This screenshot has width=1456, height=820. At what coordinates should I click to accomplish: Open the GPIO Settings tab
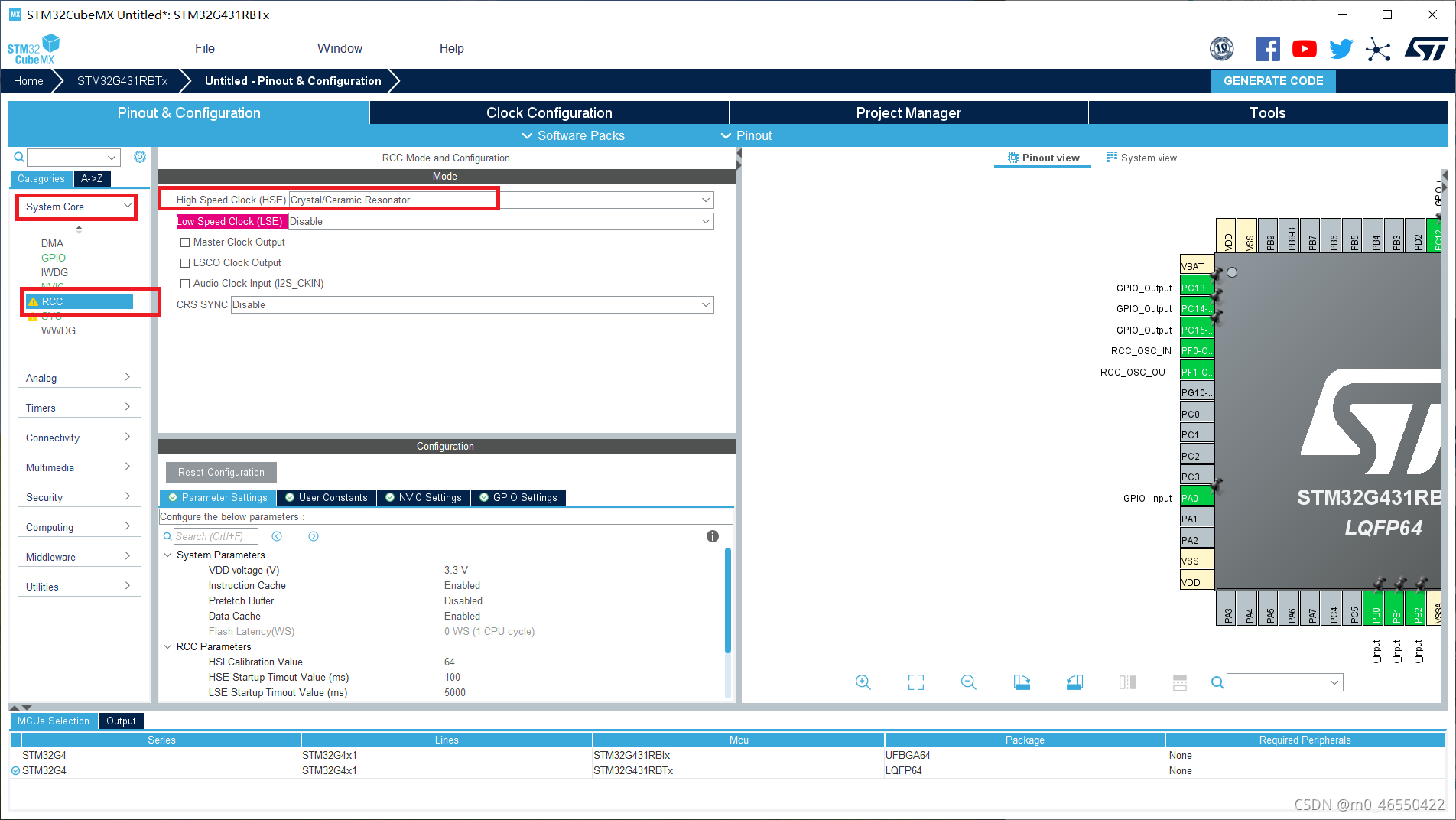(x=518, y=497)
